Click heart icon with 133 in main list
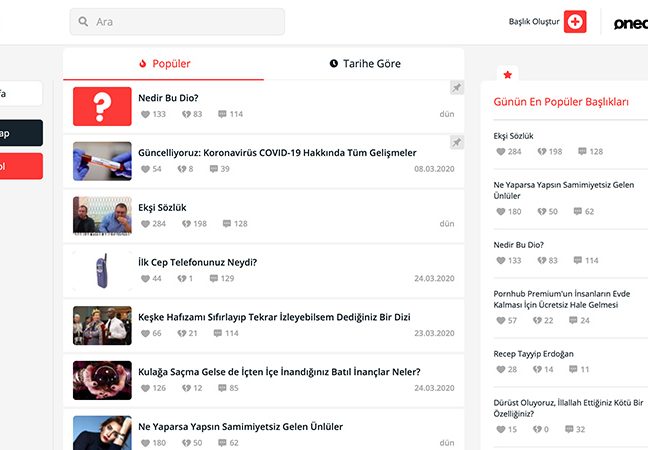This screenshot has width=648, height=450. (145, 114)
